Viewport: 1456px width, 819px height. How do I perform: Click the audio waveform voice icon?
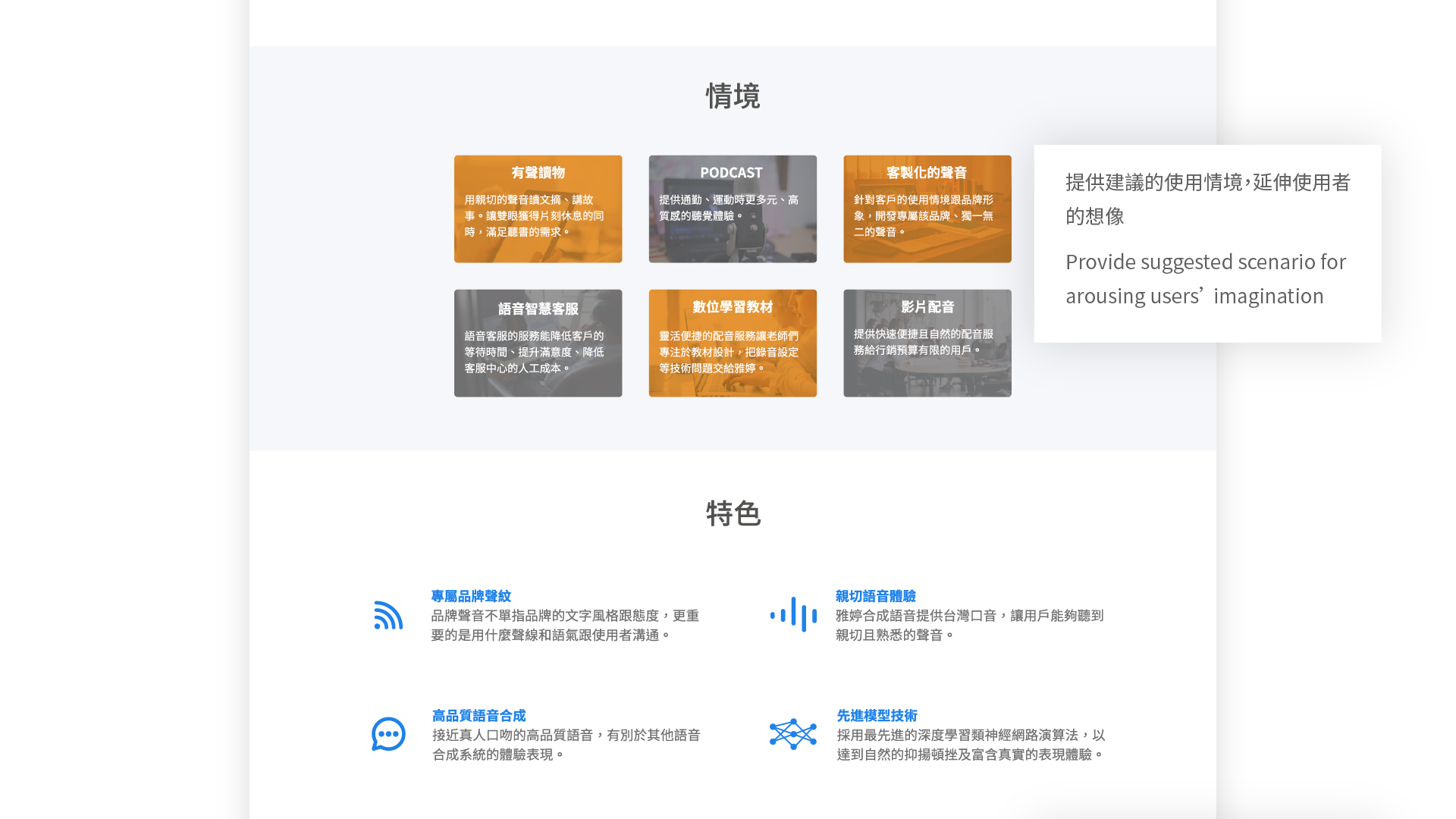tap(793, 614)
